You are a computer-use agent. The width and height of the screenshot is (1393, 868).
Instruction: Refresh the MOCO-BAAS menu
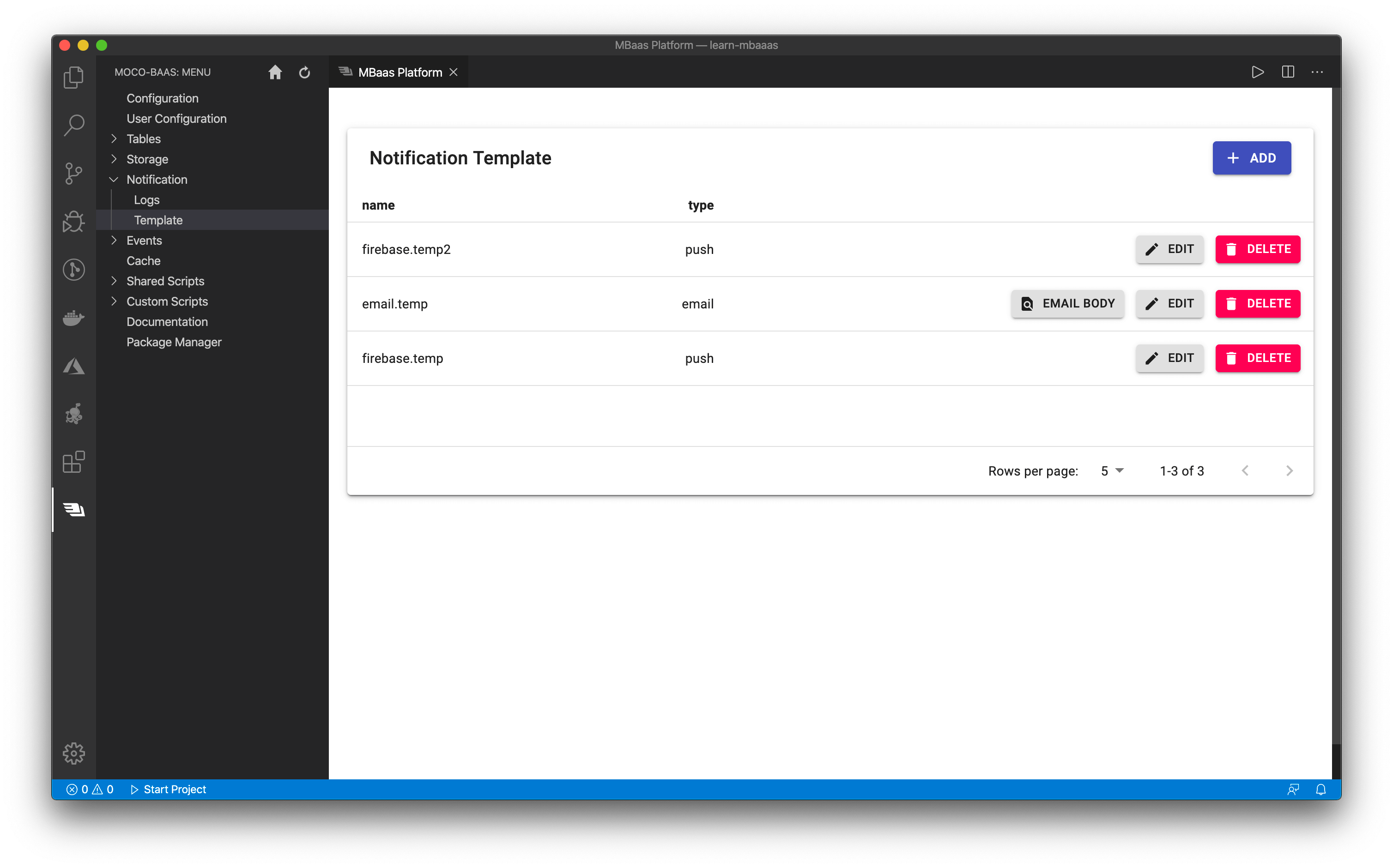coord(304,72)
